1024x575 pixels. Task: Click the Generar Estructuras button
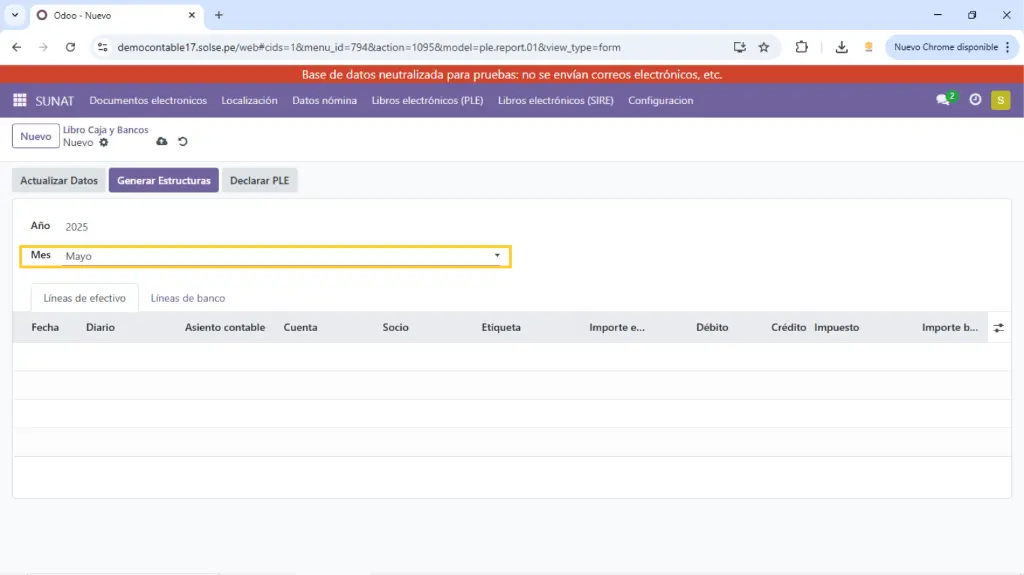point(163,180)
